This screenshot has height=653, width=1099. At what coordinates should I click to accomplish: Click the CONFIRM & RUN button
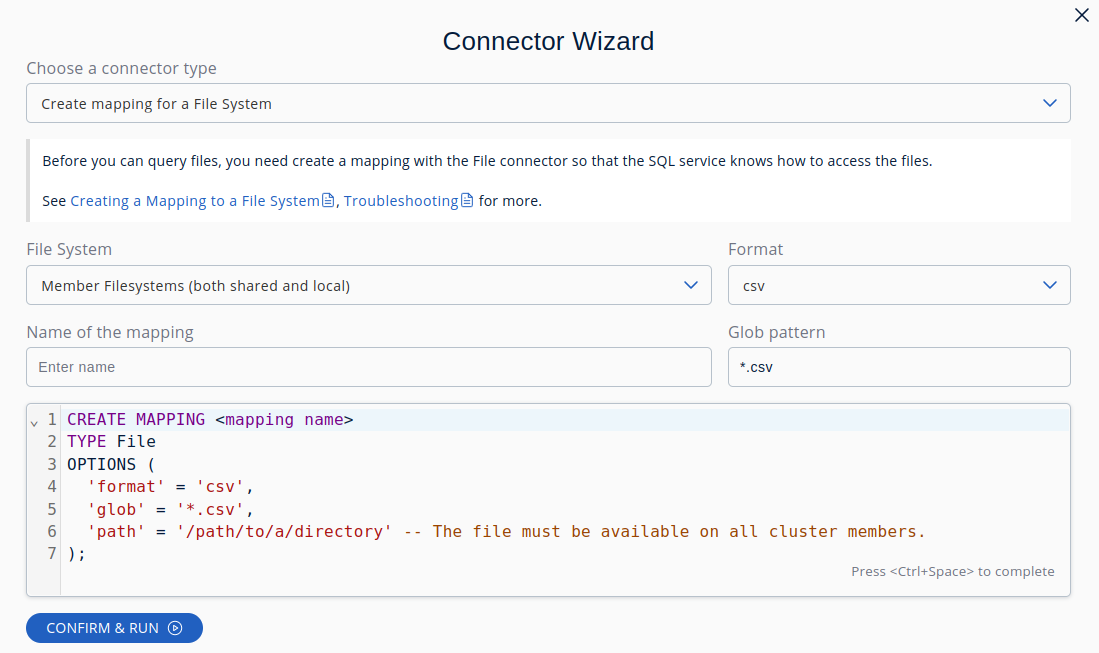point(114,628)
